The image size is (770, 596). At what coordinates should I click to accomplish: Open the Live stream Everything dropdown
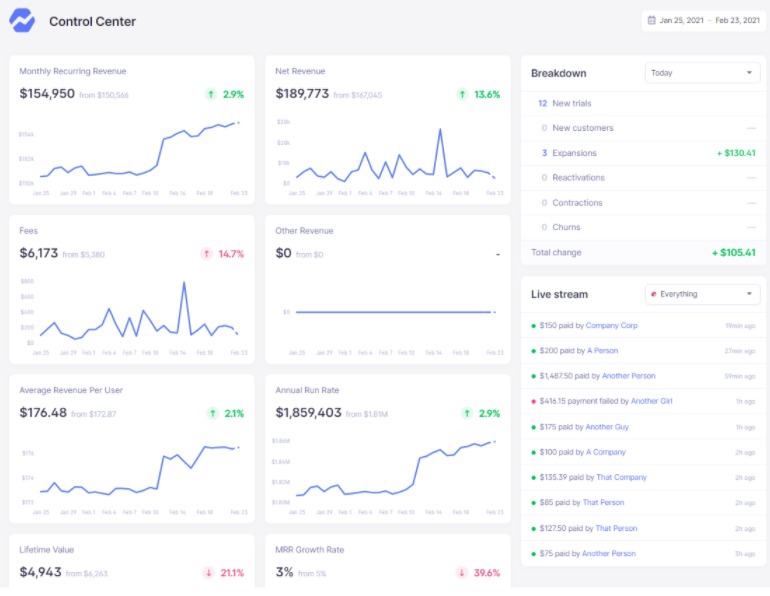(x=702, y=294)
